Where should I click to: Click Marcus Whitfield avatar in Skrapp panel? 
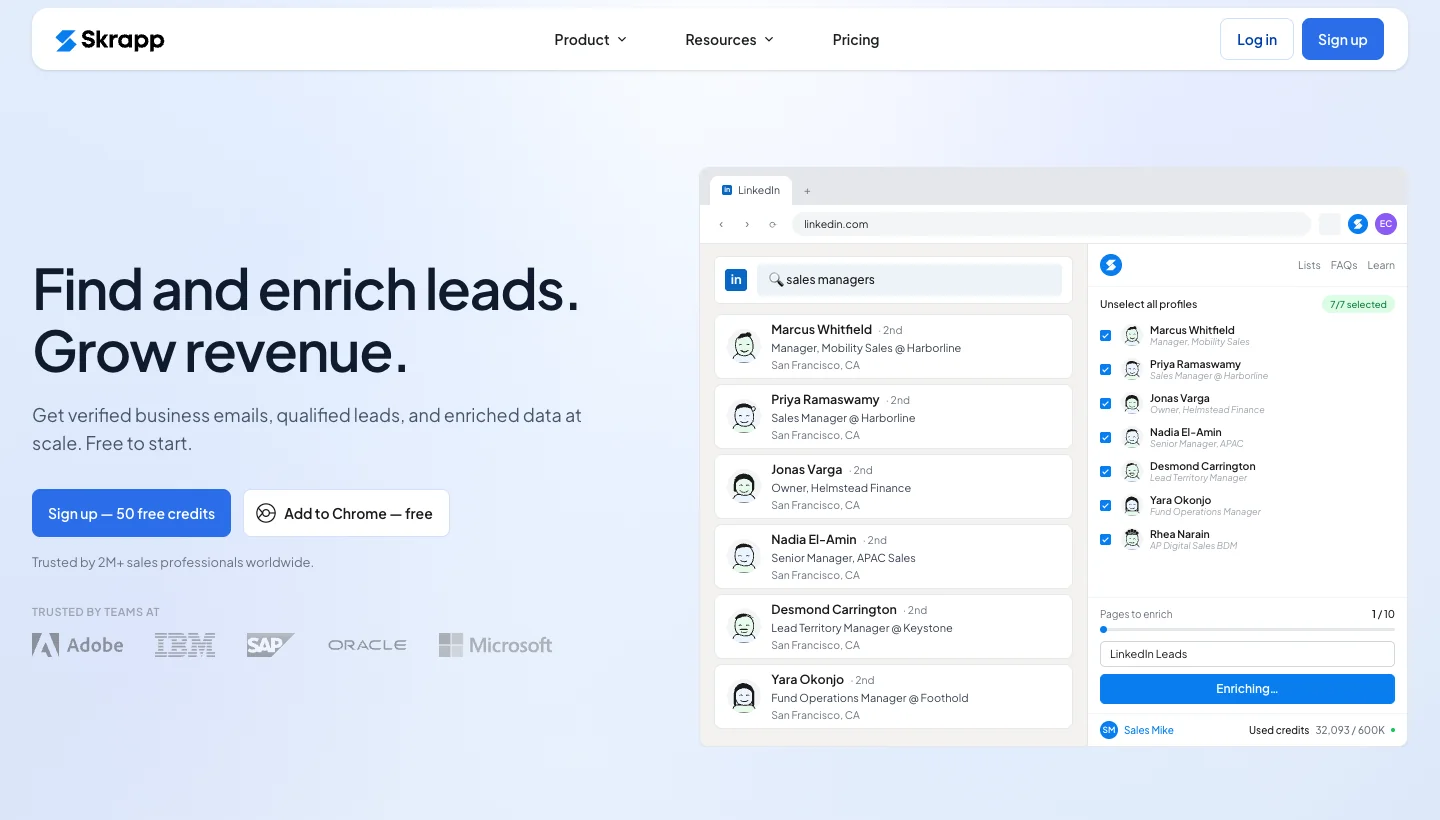1132,335
